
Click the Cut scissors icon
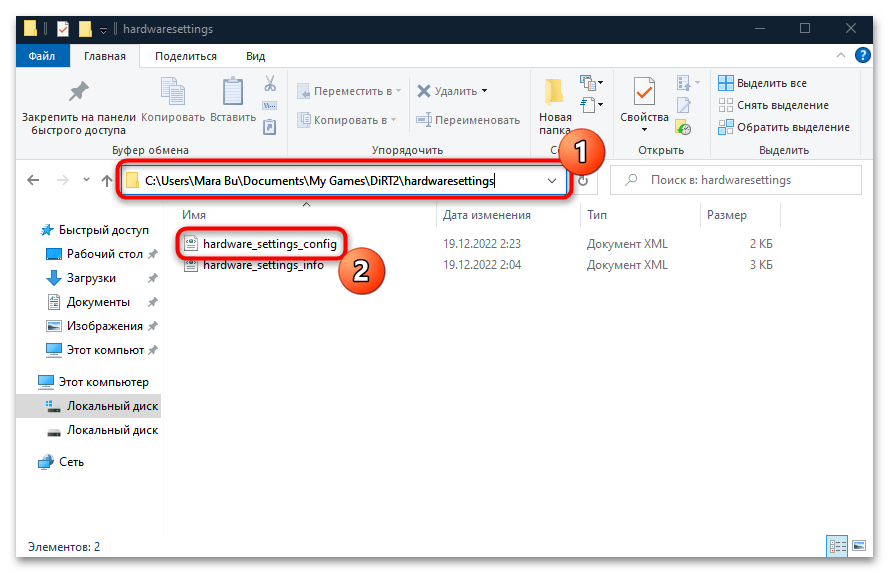[270, 83]
